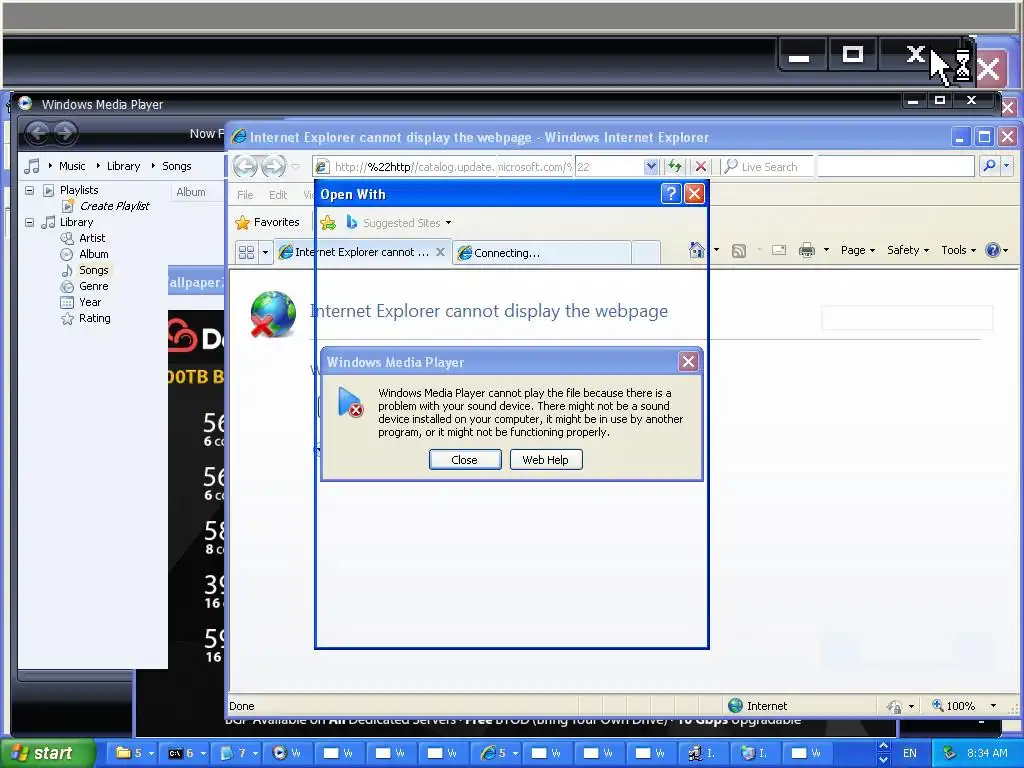The image size is (1024, 768).
Task: Click Internet Explorer's Forward arrow button
Action: 273,167
